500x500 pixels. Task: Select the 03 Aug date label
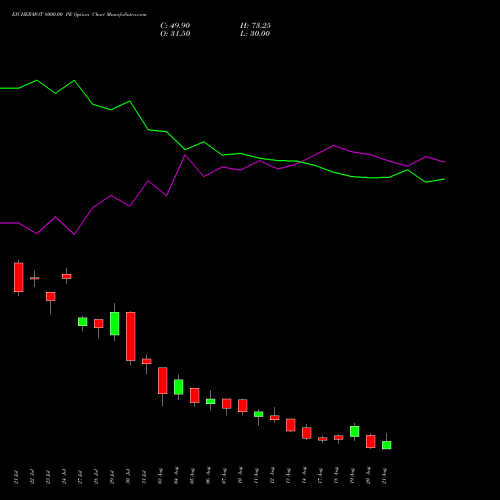[160, 476]
